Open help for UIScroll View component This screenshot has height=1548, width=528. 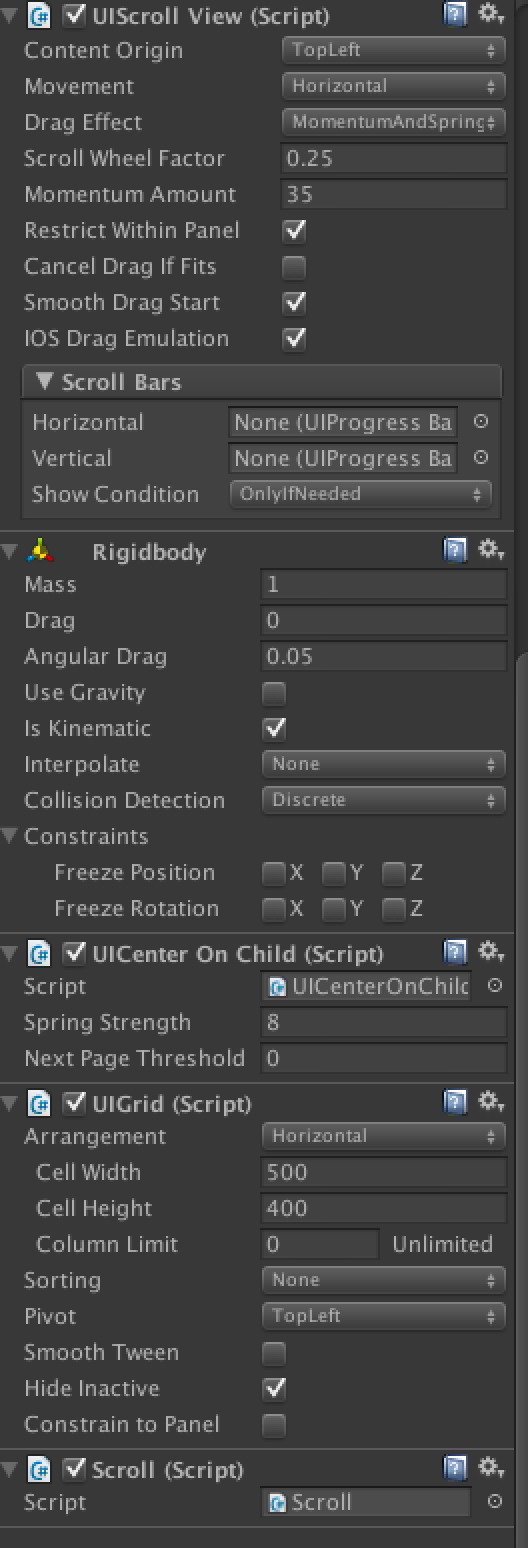(x=456, y=15)
